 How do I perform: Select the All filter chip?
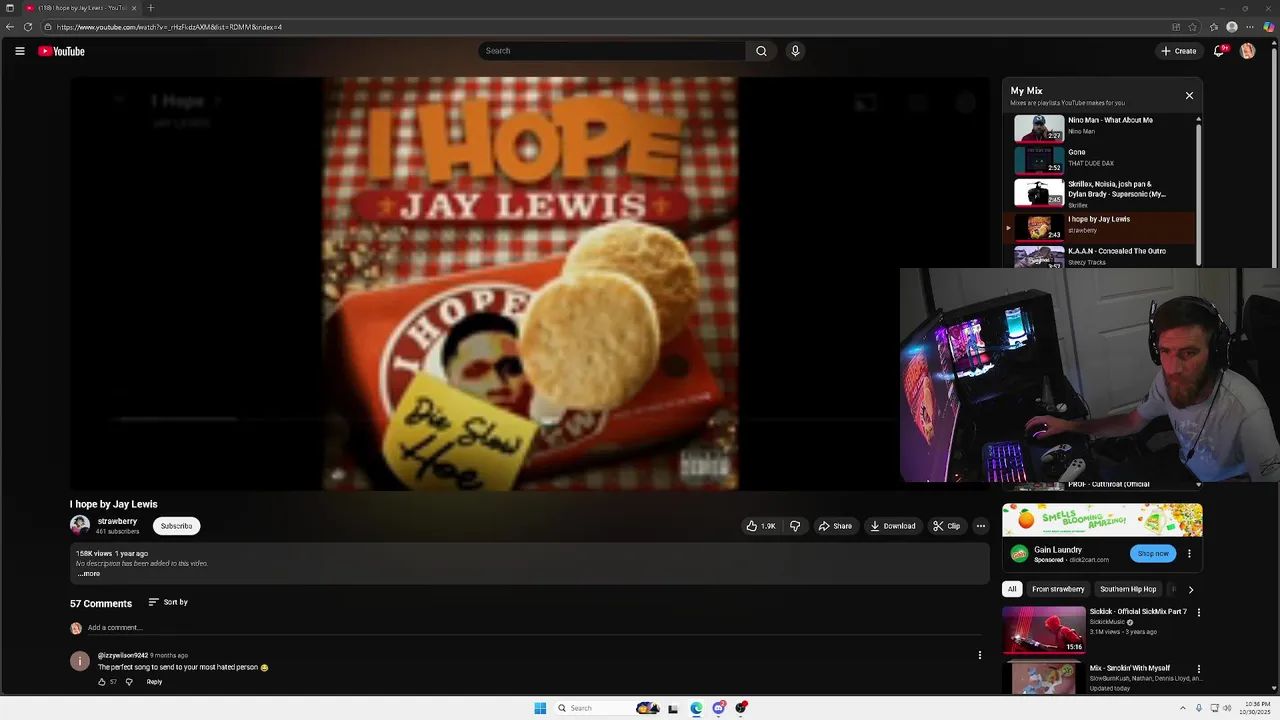point(1012,589)
